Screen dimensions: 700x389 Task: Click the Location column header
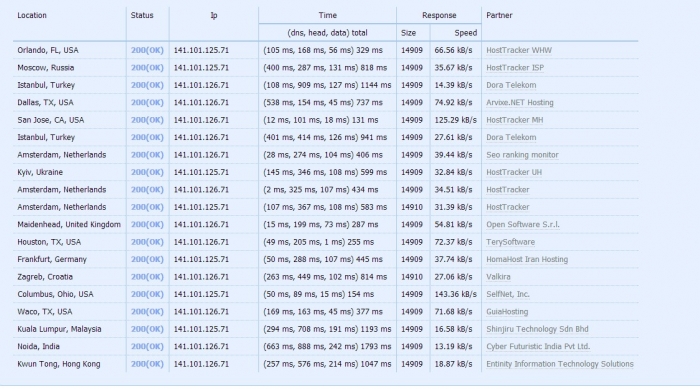click(x=32, y=15)
